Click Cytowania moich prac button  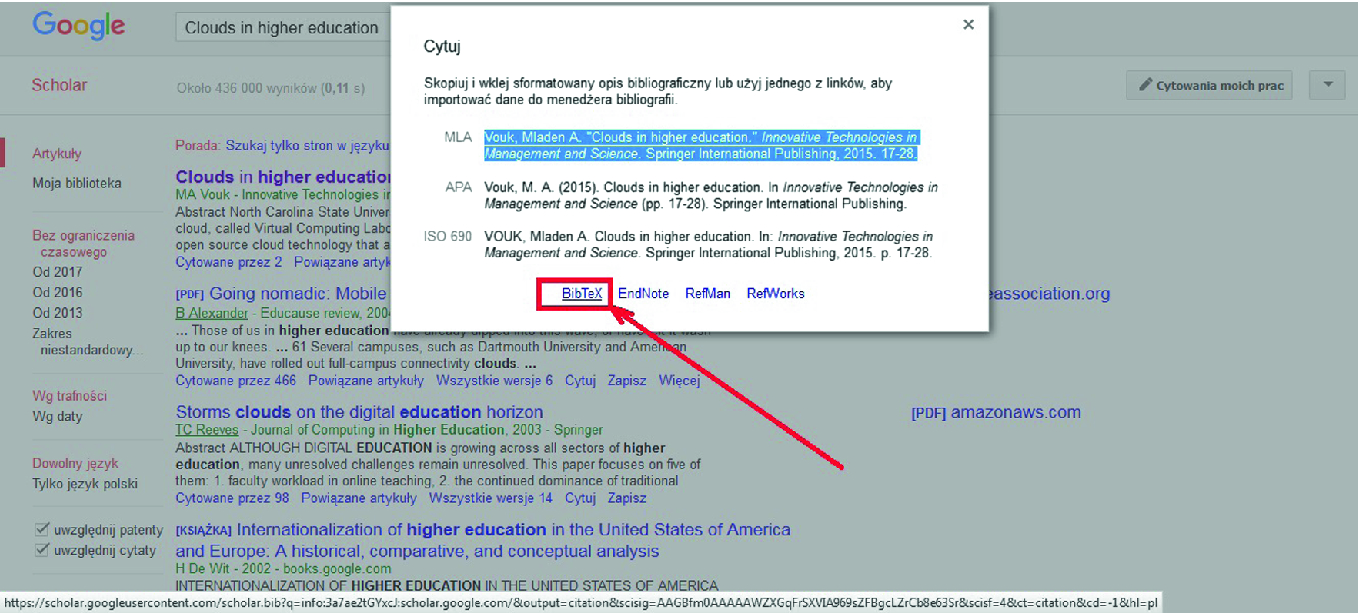pyautogui.click(x=1209, y=85)
